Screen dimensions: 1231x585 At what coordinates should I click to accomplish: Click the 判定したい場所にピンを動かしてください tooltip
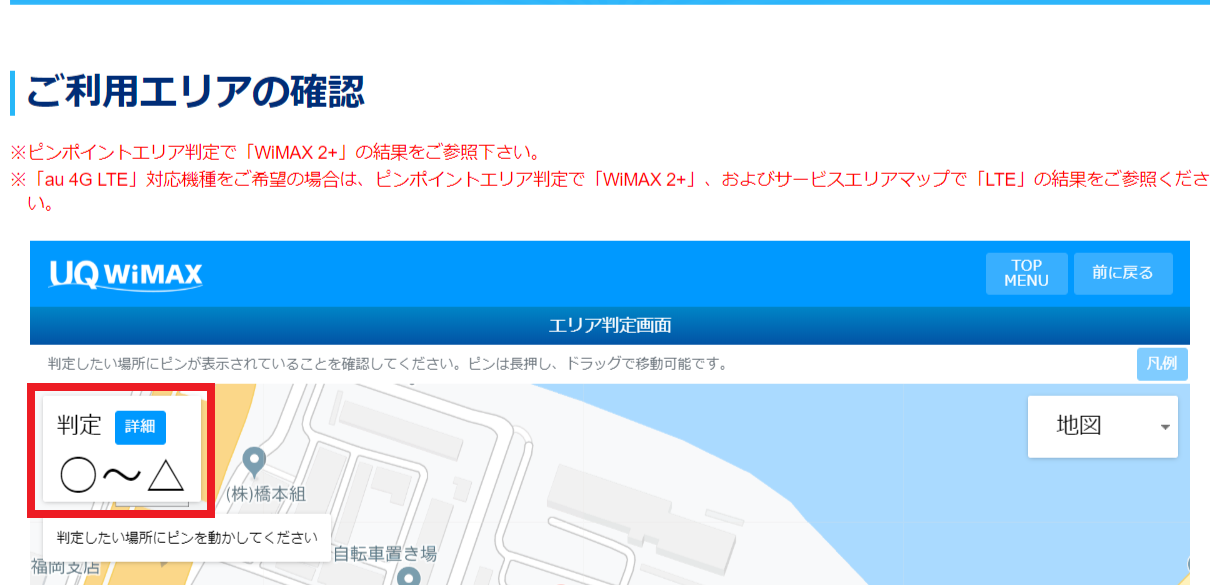pos(187,538)
